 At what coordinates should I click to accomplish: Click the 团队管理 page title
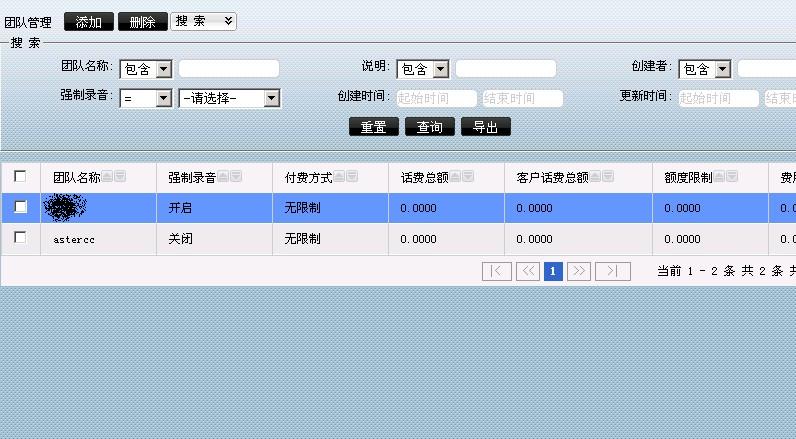click(28, 23)
